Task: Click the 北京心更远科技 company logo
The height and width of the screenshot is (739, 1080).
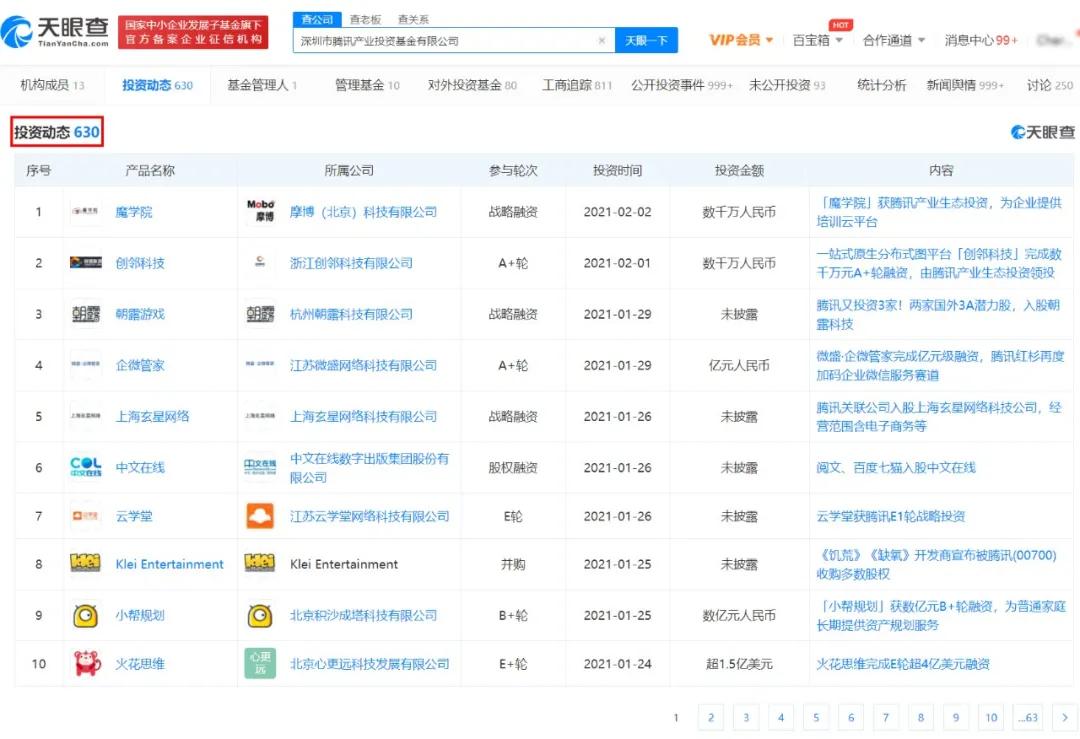Action: (260, 663)
